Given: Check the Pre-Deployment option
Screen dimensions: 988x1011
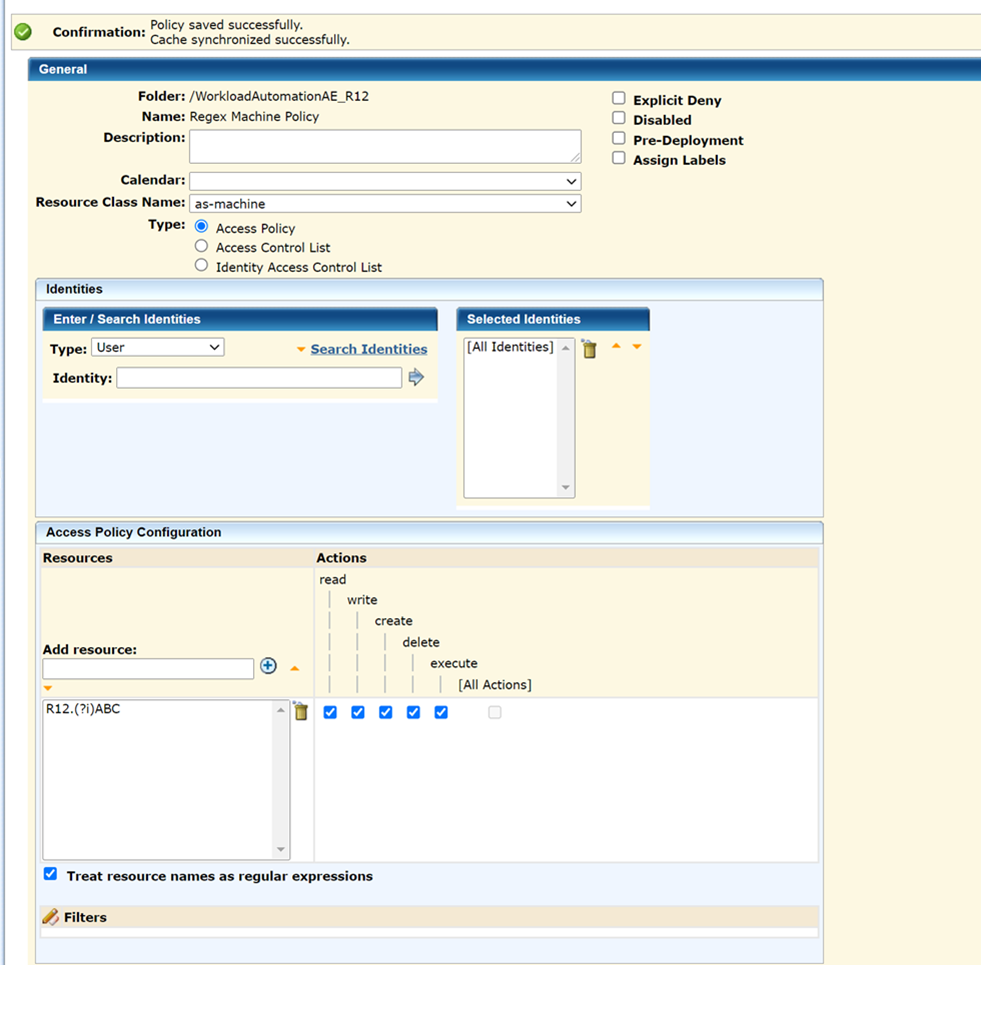Looking at the screenshot, I should [x=618, y=138].
